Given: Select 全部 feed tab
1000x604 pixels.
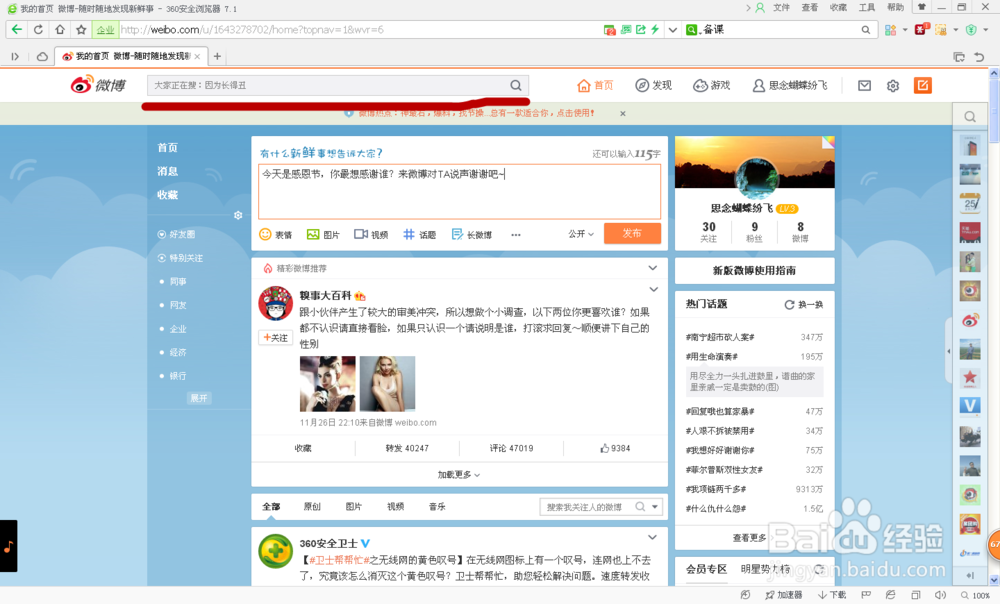Looking at the screenshot, I should pos(271,507).
